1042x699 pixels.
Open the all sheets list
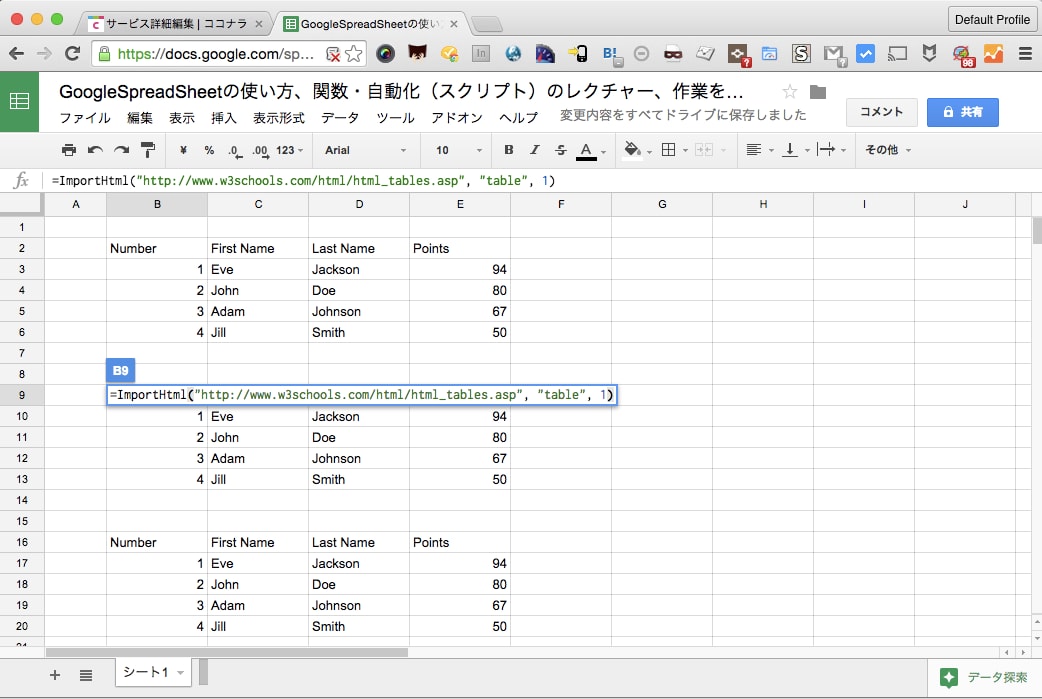[86, 675]
